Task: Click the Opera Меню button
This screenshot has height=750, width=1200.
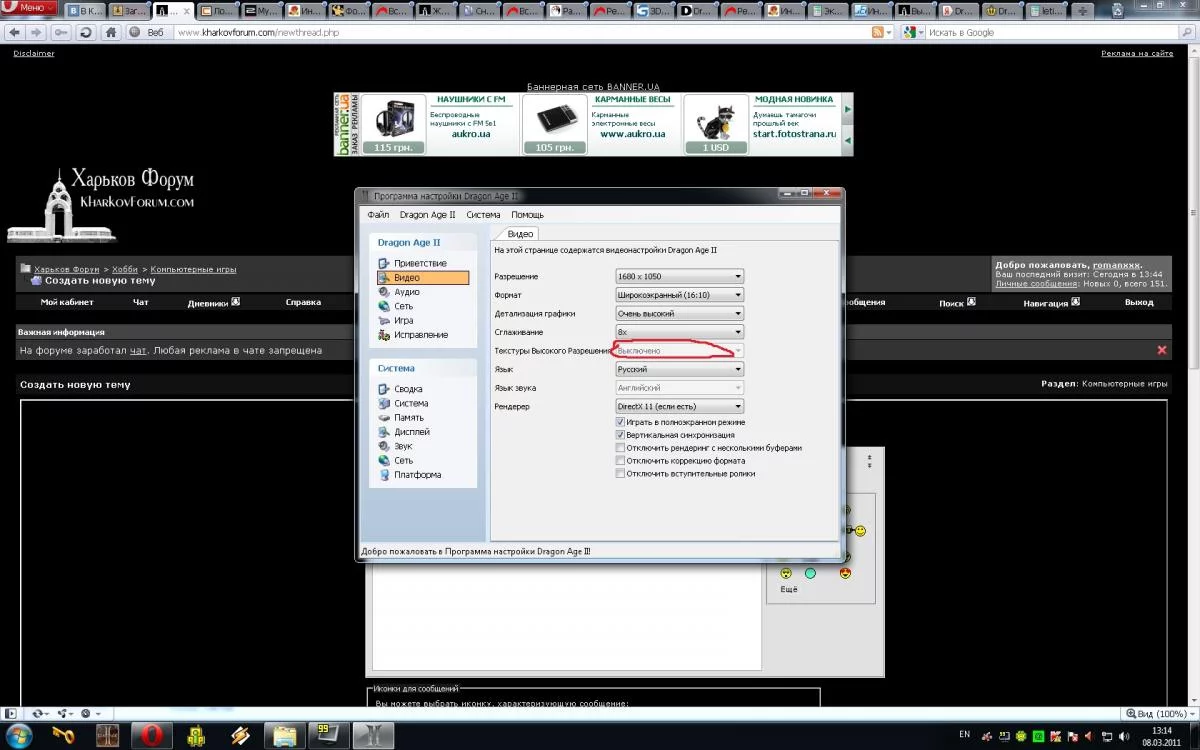Action: tap(29, 8)
